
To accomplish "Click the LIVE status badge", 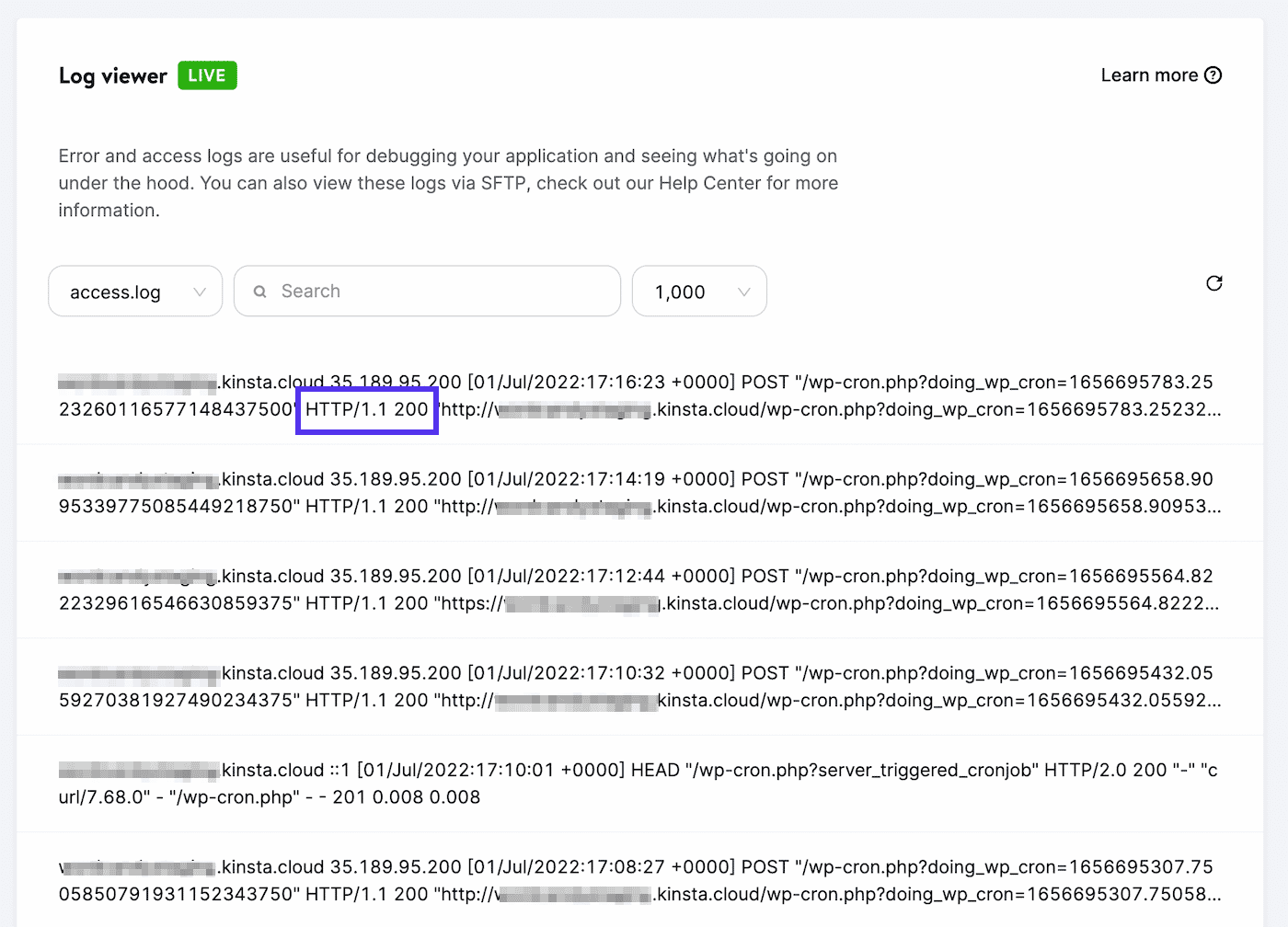I will 206,75.
